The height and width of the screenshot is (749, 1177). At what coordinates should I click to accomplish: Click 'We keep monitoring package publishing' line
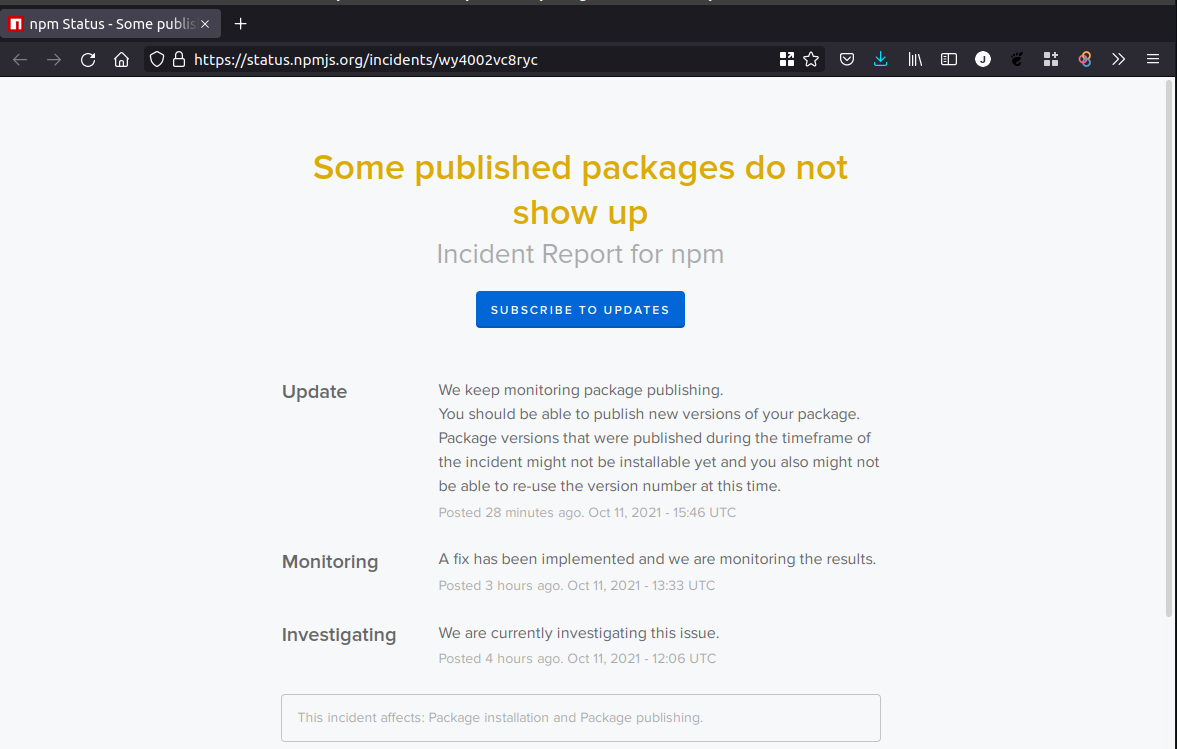coord(581,390)
